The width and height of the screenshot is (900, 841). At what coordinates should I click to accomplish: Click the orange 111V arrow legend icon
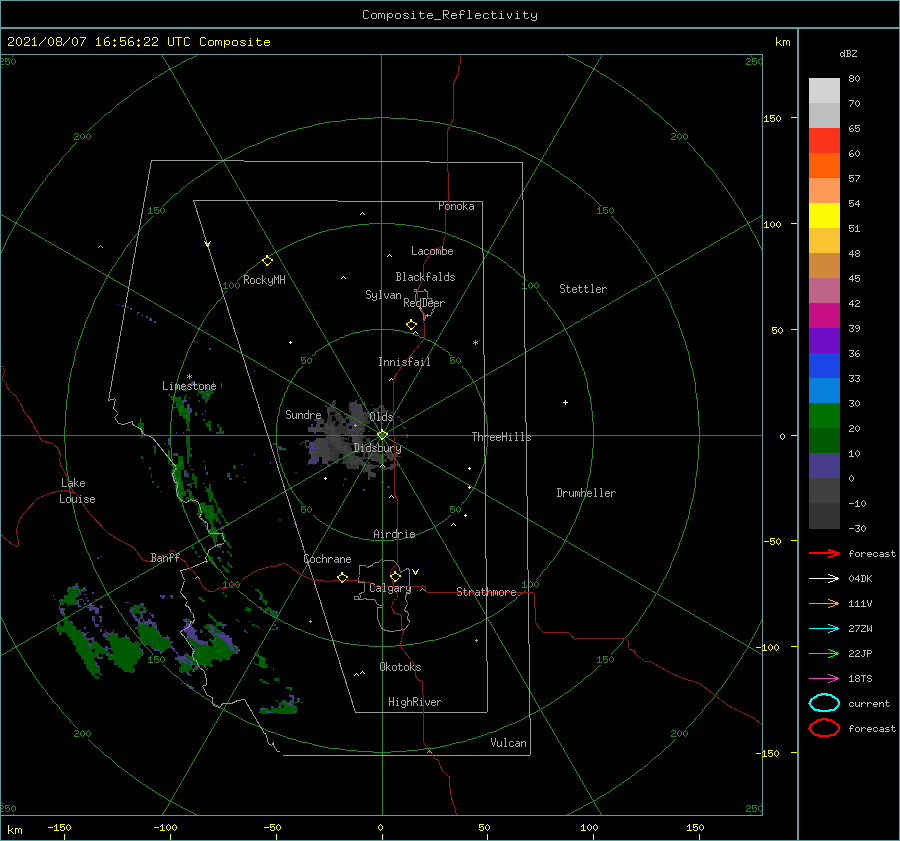click(824, 603)
